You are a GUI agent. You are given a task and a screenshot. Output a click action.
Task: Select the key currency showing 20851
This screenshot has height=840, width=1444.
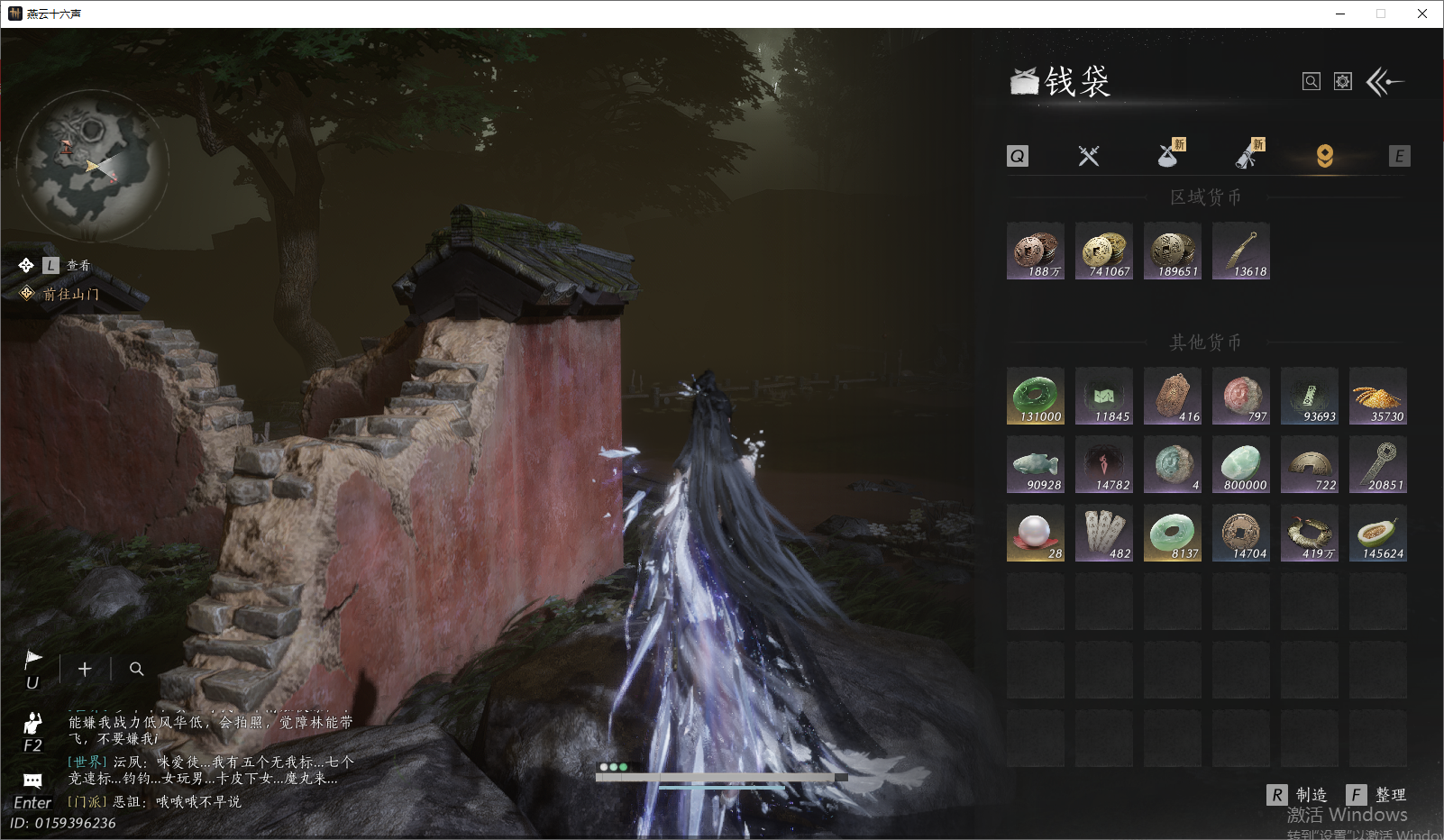point(1378,464)
